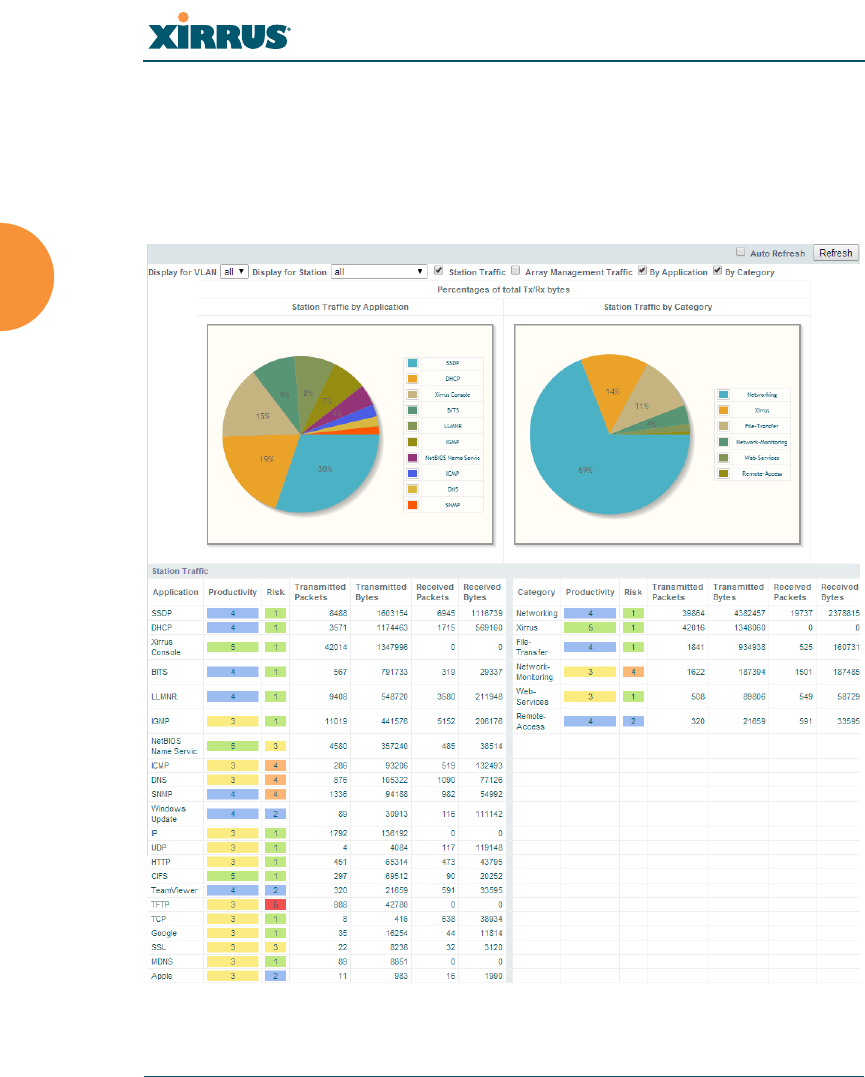This screenshot has width=865, height=1077.
Task: Click Network-Monitoring category legend swatch
Action: pos(723,442)
